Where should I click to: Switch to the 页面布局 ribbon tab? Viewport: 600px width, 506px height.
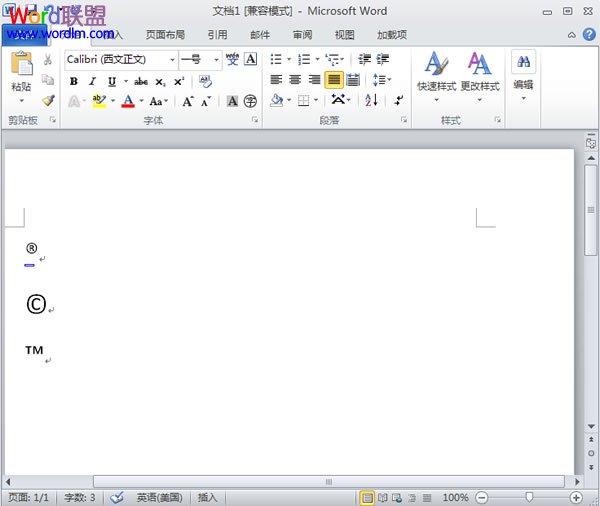click(x=165, y=35)
